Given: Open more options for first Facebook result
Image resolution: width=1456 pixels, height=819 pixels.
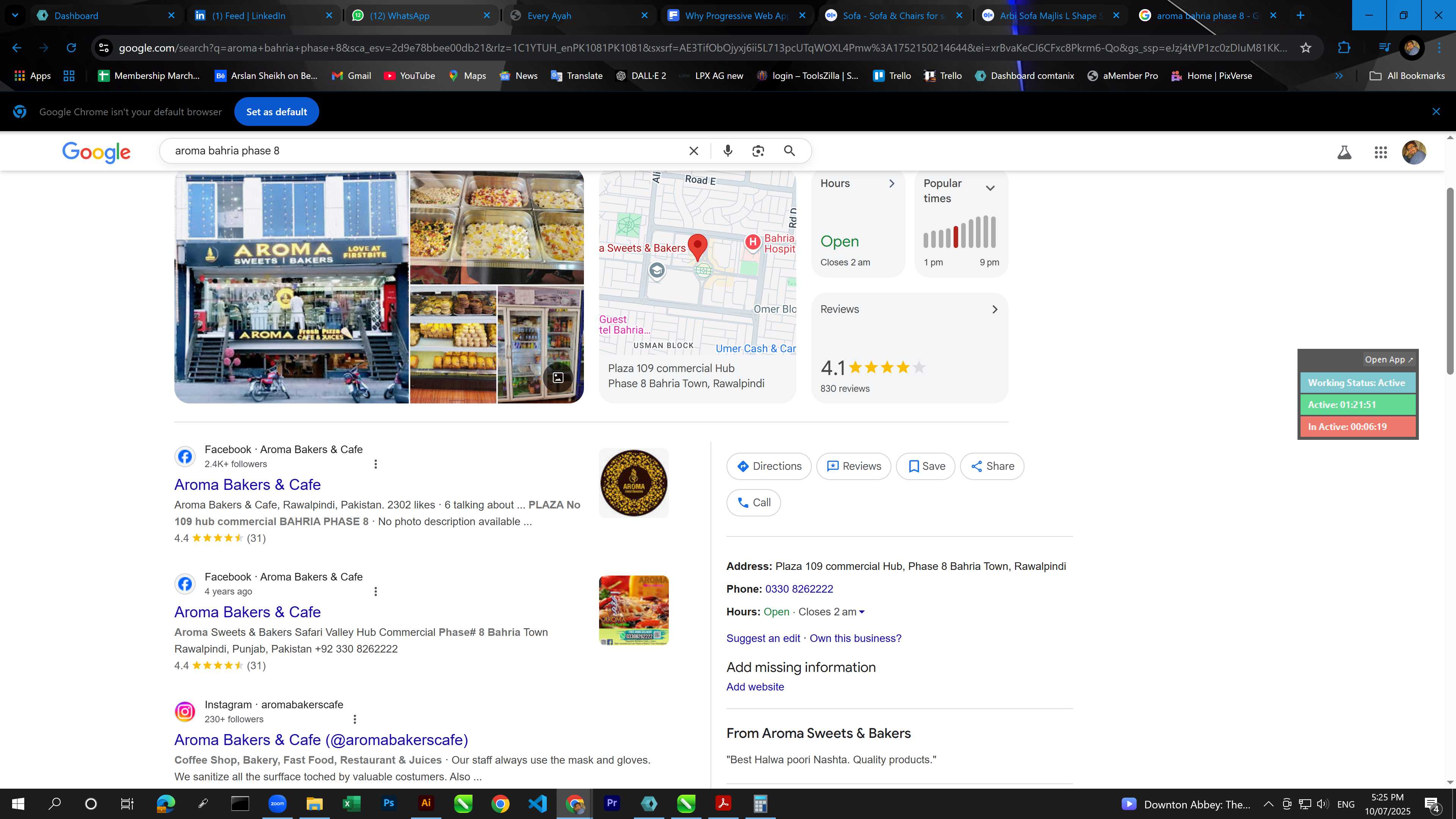Looking at the screenshot, I should pos(375,464).
